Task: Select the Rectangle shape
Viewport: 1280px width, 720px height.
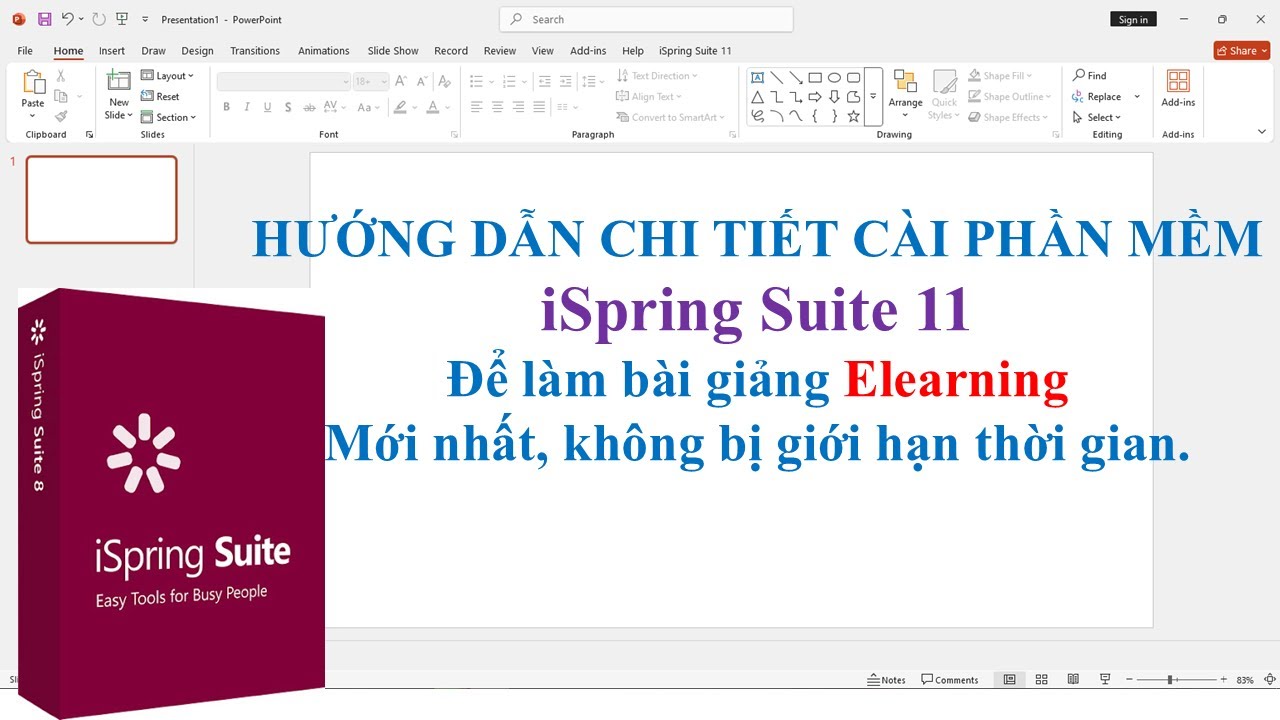Action: pos(815,77)
